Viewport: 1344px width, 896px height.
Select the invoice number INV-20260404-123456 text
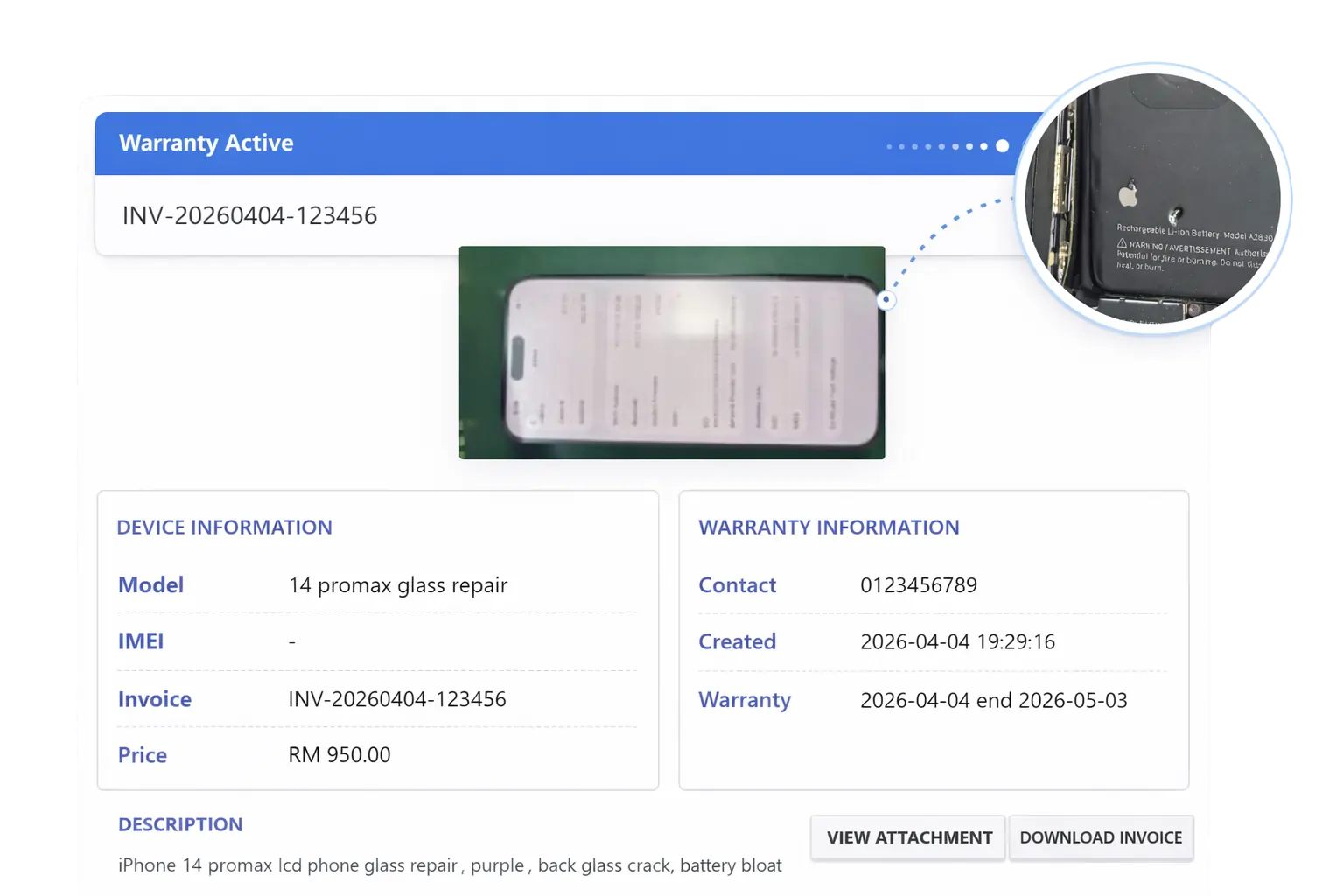coord(249,214)
